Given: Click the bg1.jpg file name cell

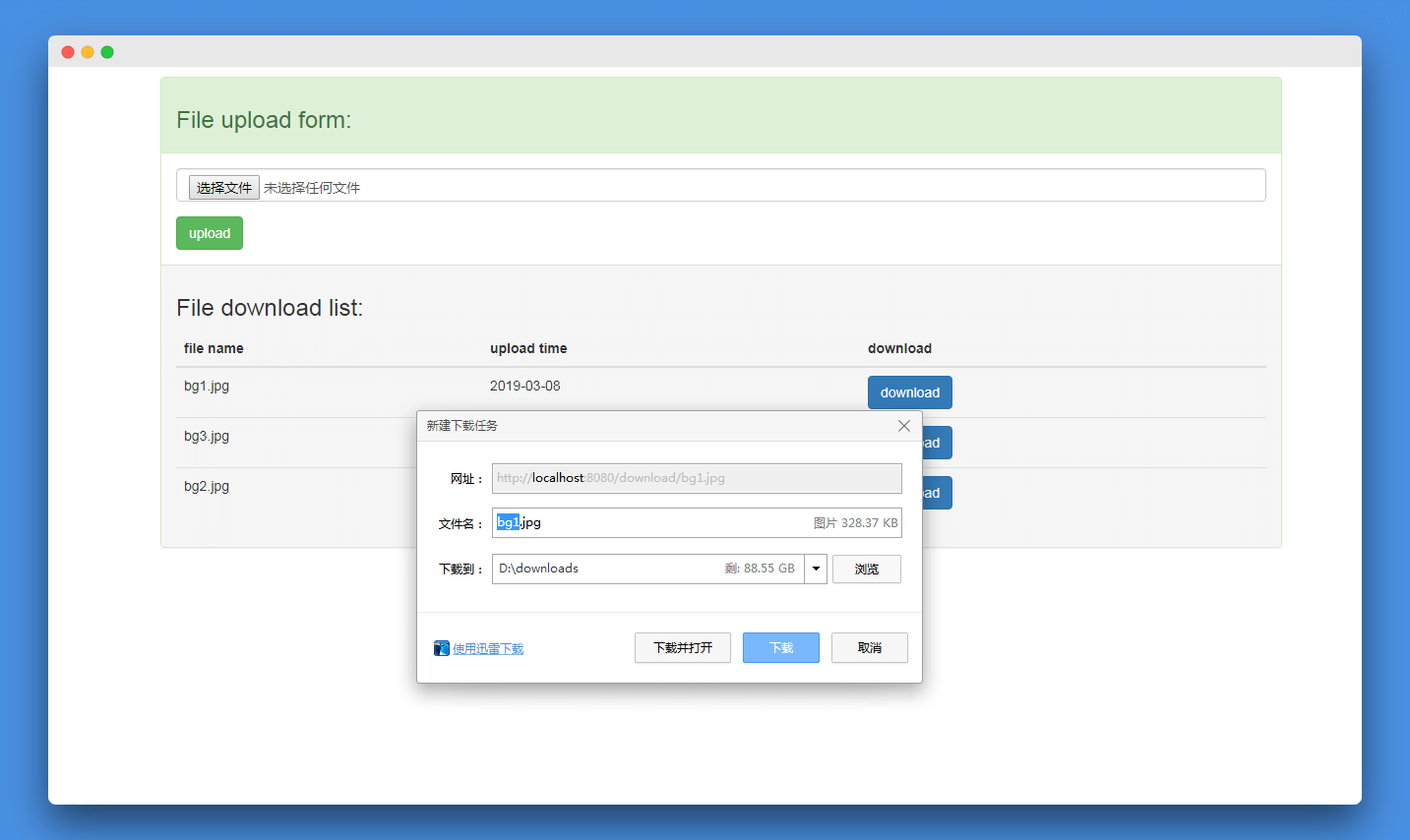Looking at the screenshot, I should (207, 386).
